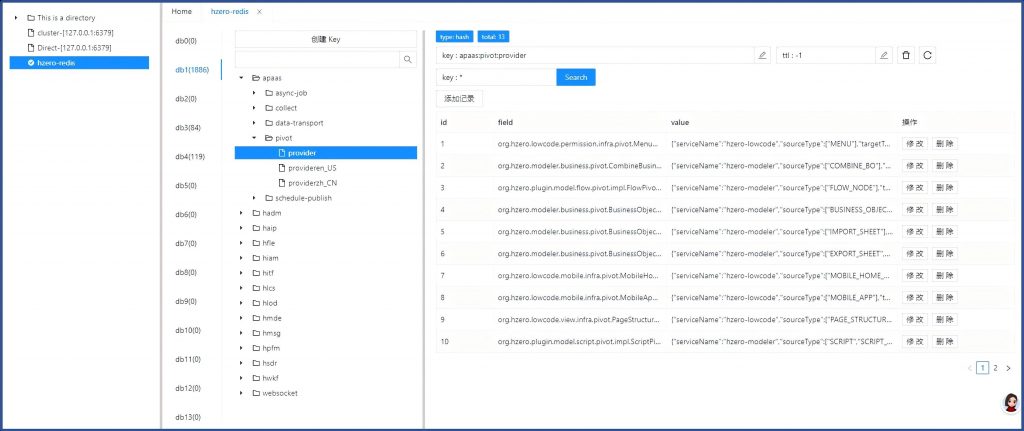This screenshot has height=431, width=1024.
Task: Select providerzh_CN key in the tree
Action: [311, 183]
